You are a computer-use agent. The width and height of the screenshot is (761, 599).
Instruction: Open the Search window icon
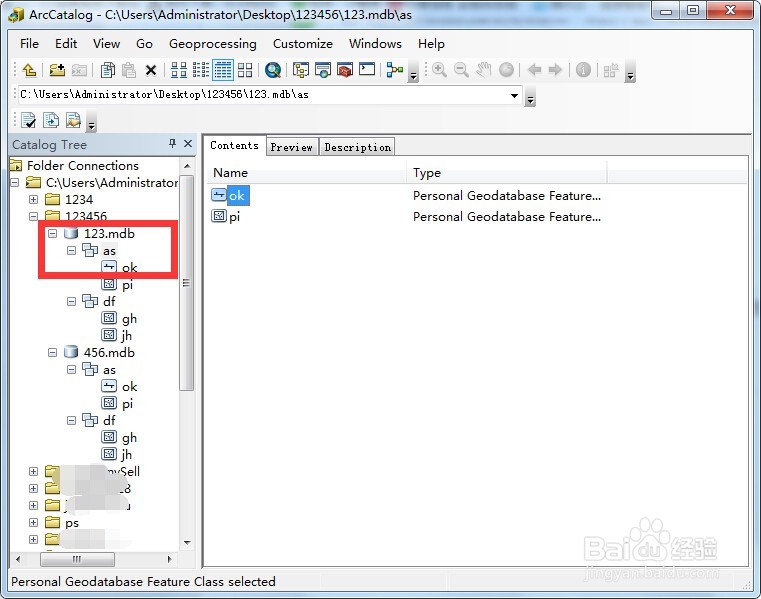click(323, 70)
